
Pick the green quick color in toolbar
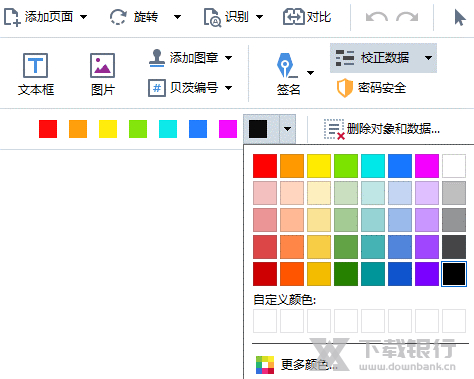point(138,129)
